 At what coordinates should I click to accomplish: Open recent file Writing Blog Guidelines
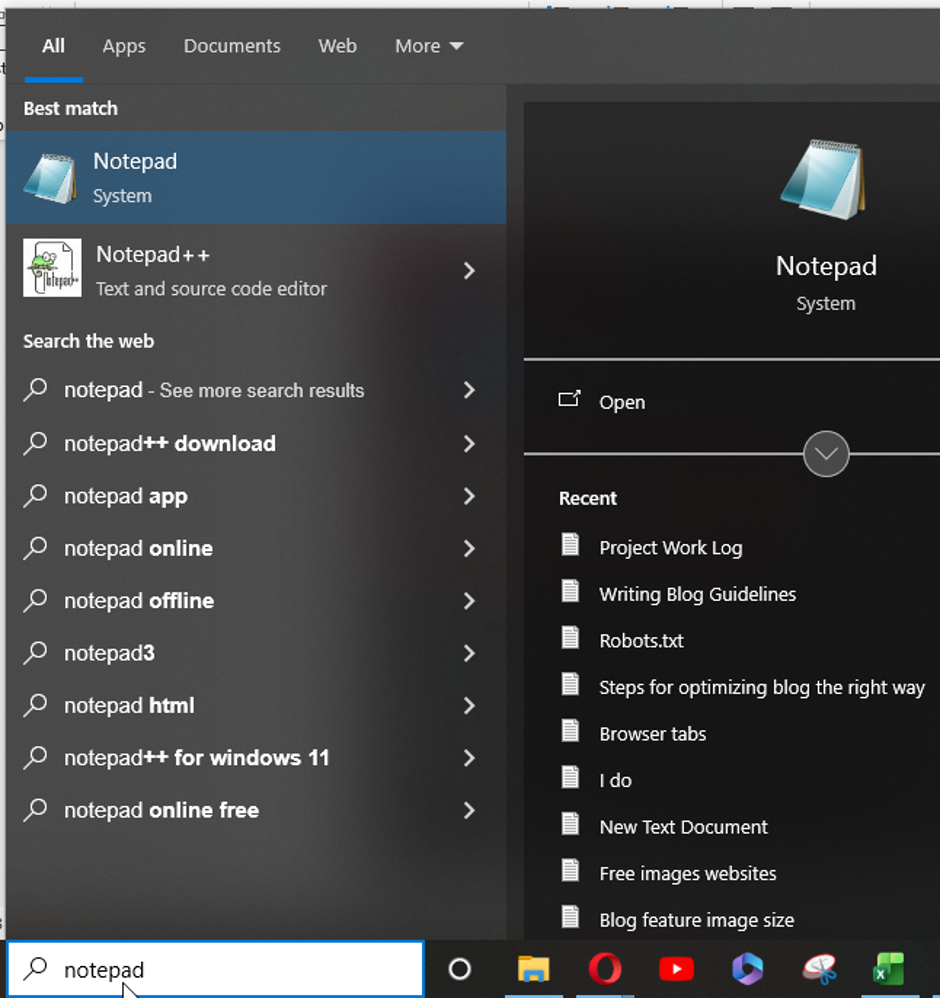pos(698,594)
